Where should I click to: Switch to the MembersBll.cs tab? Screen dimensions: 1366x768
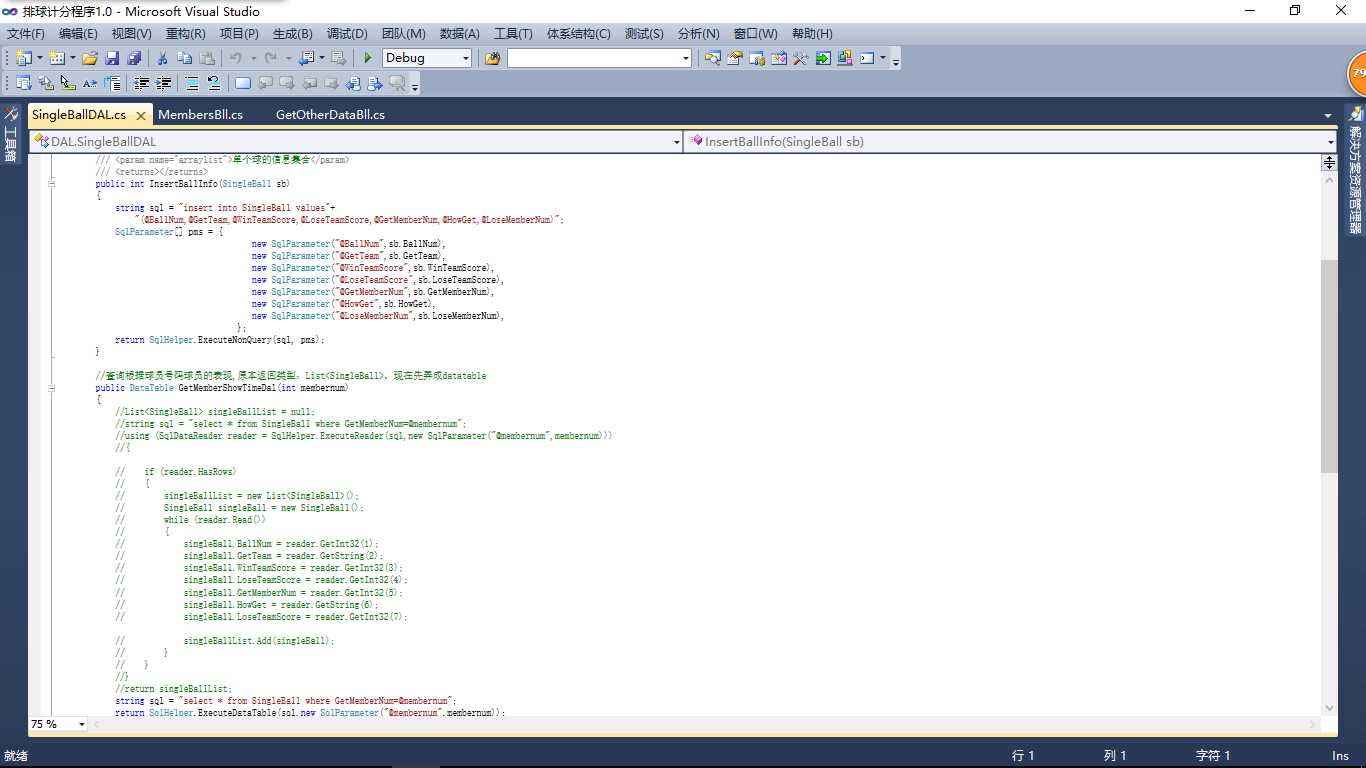point(200,115)
